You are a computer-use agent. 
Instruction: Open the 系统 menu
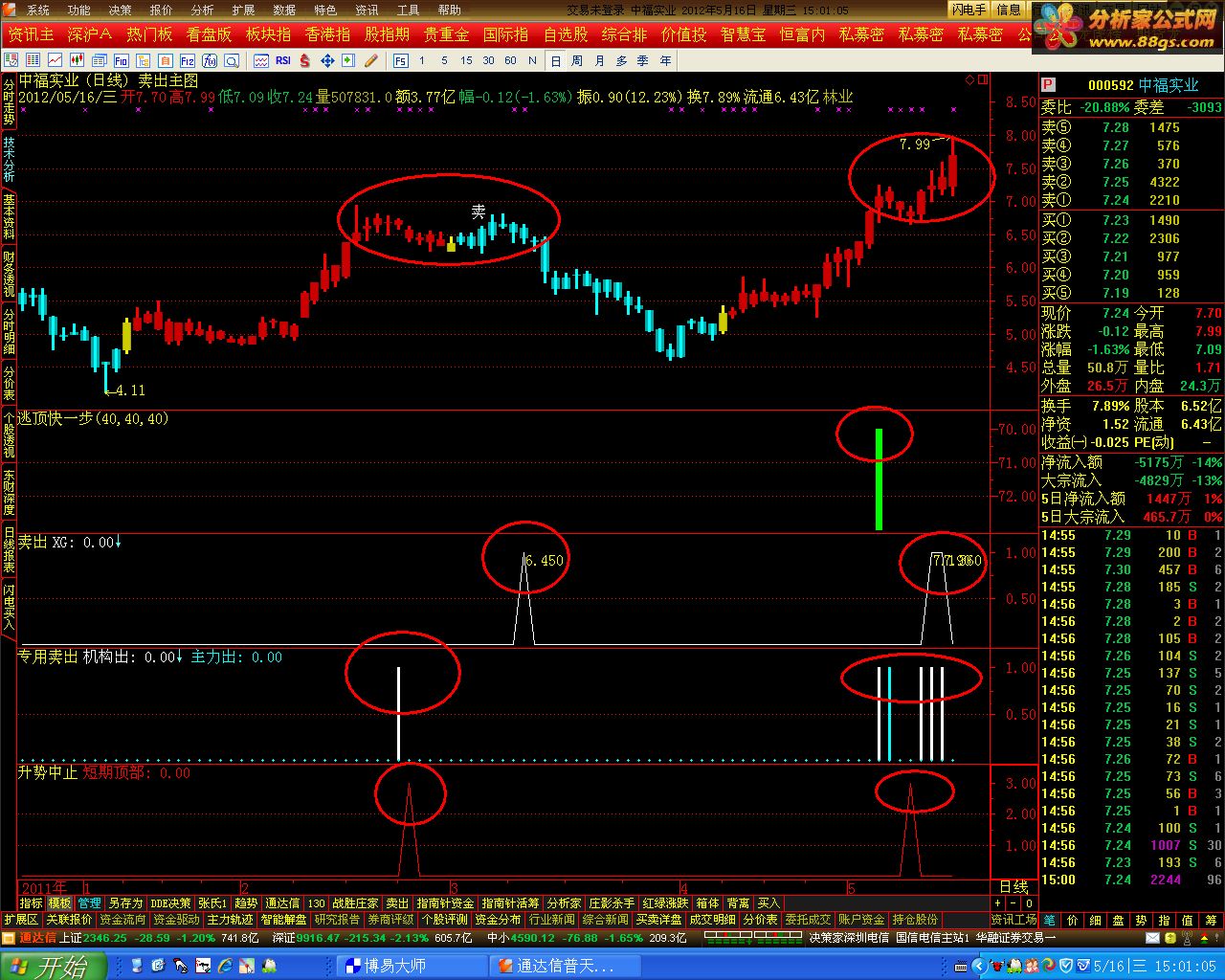37,11
